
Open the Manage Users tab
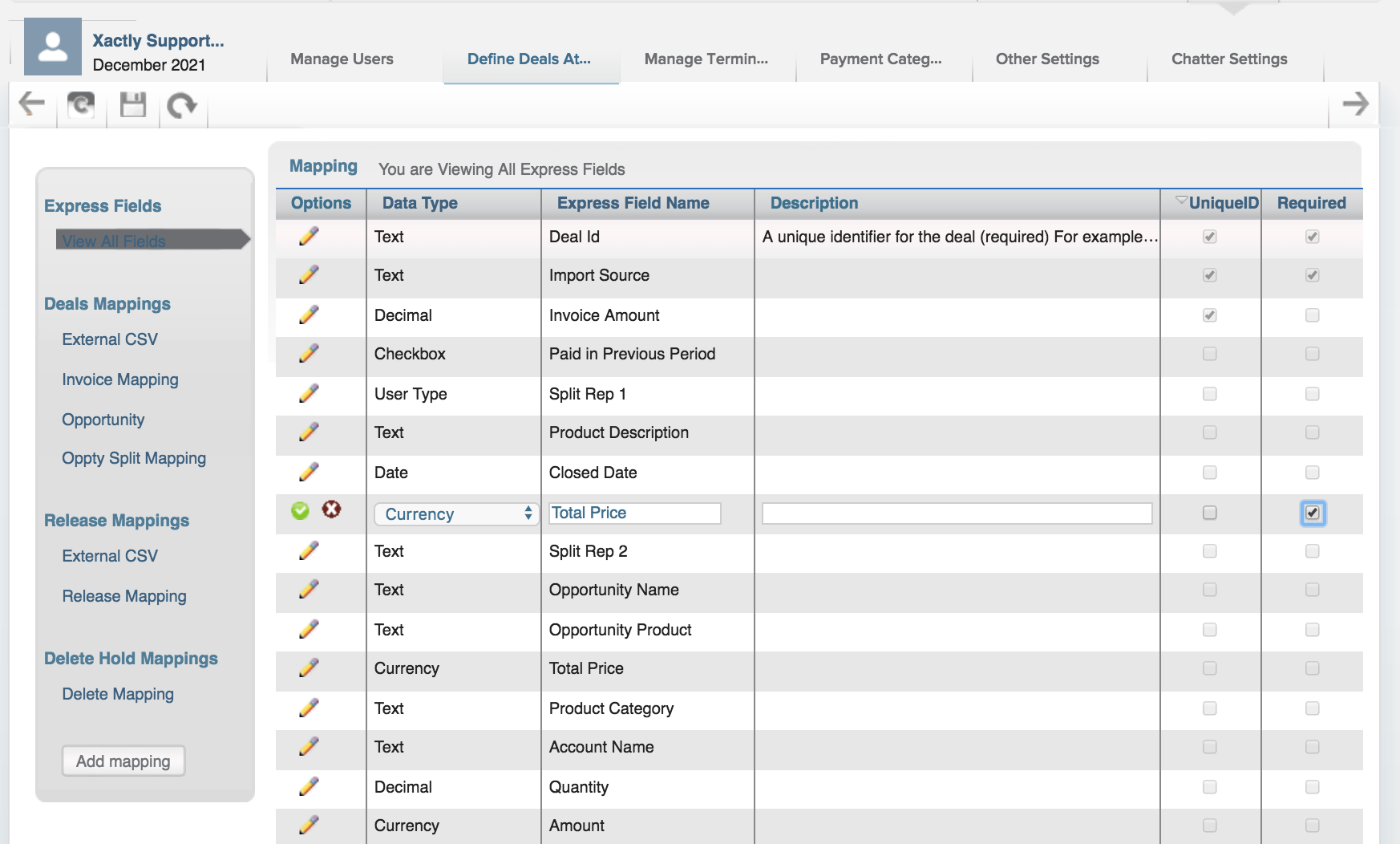[342, 59]
